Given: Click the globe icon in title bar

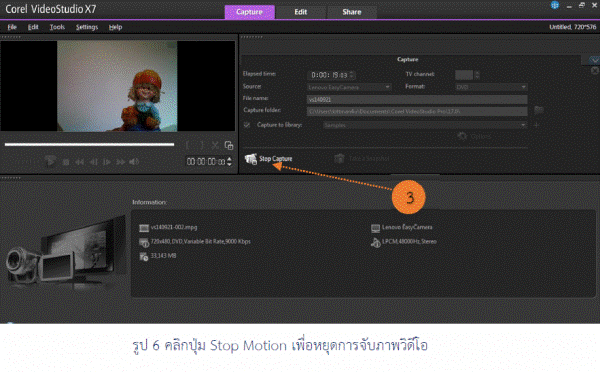Looking at the screenshot, I should (x=554, y=5).
